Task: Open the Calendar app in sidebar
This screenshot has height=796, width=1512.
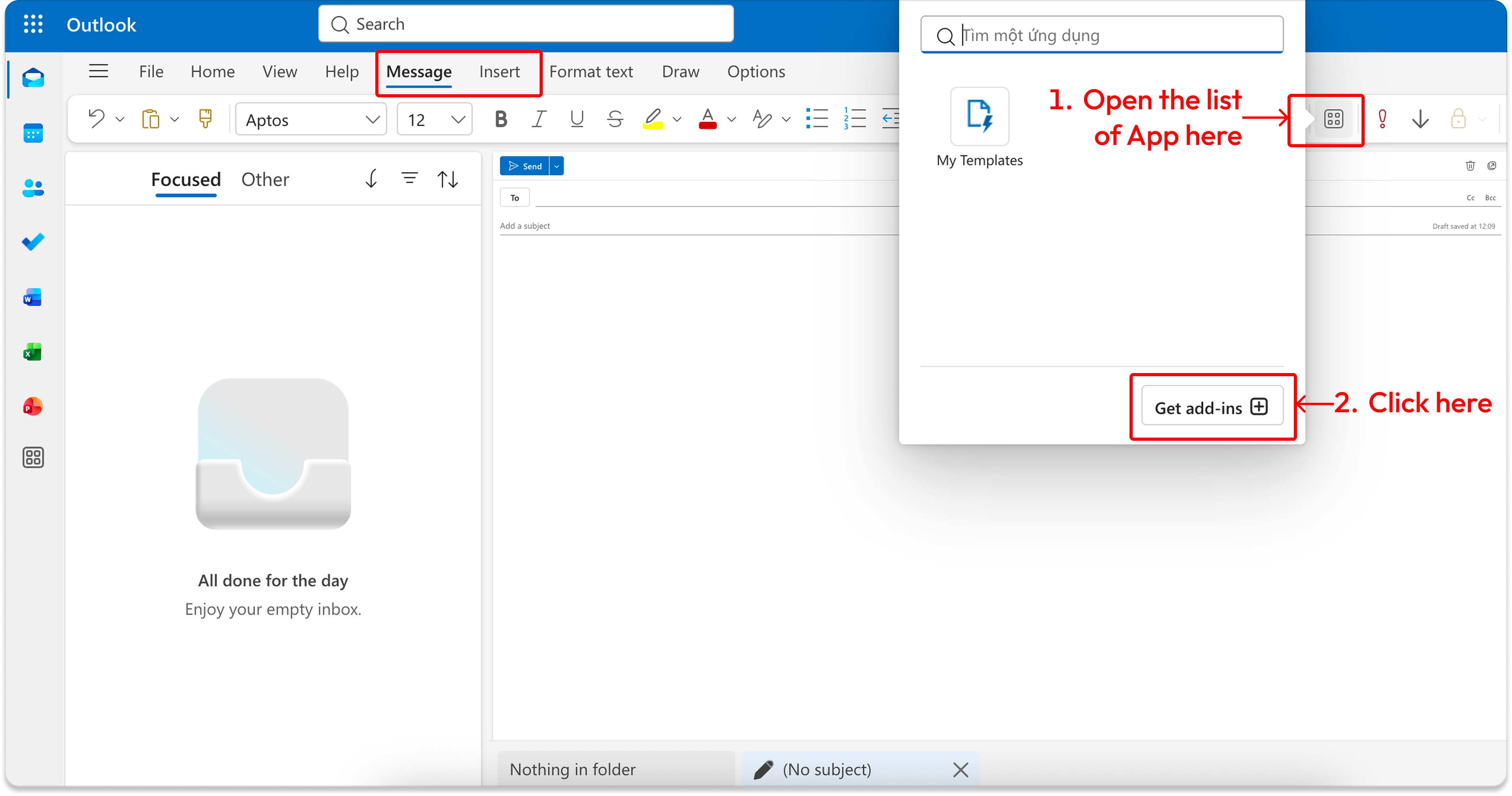Action: tap(33, 133)
